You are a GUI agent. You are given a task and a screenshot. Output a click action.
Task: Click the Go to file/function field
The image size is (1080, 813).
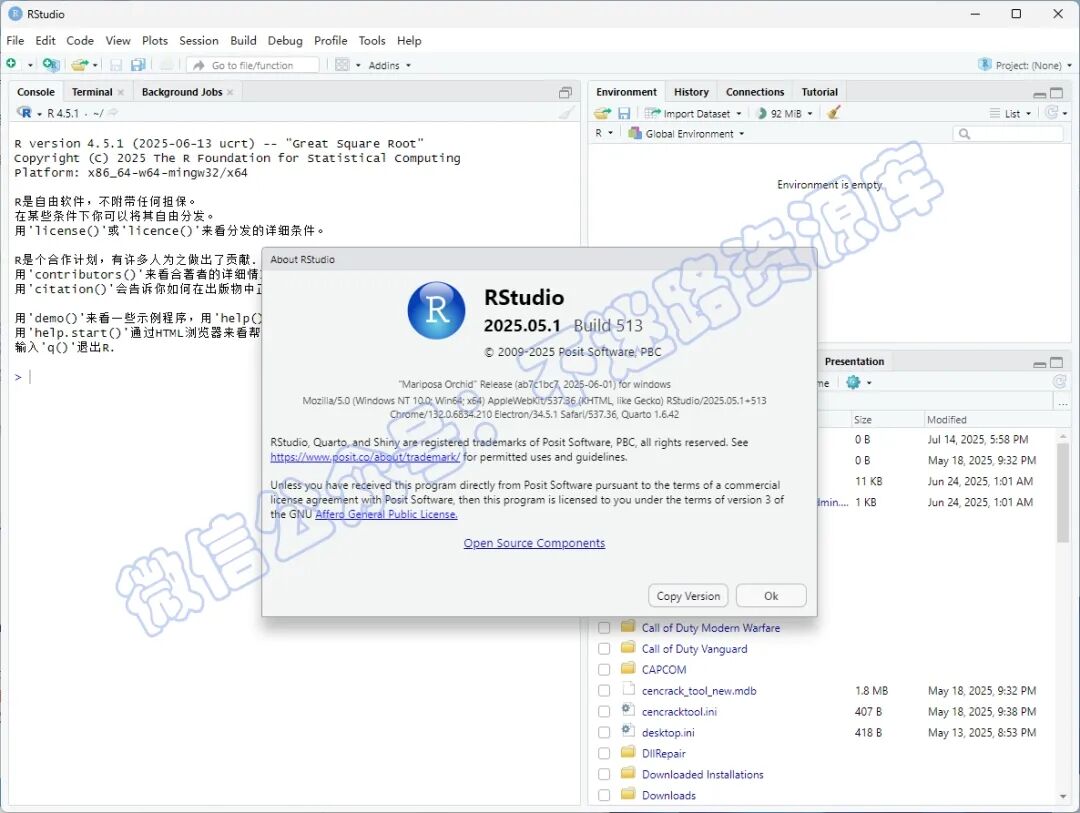(255, 65)
